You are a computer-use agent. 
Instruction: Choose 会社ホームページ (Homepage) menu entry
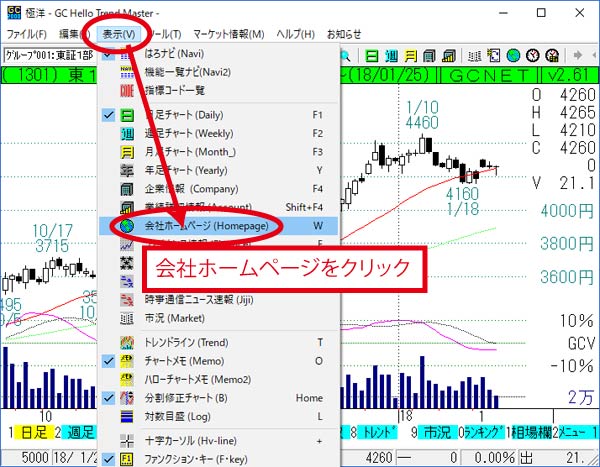coord(218,226)
